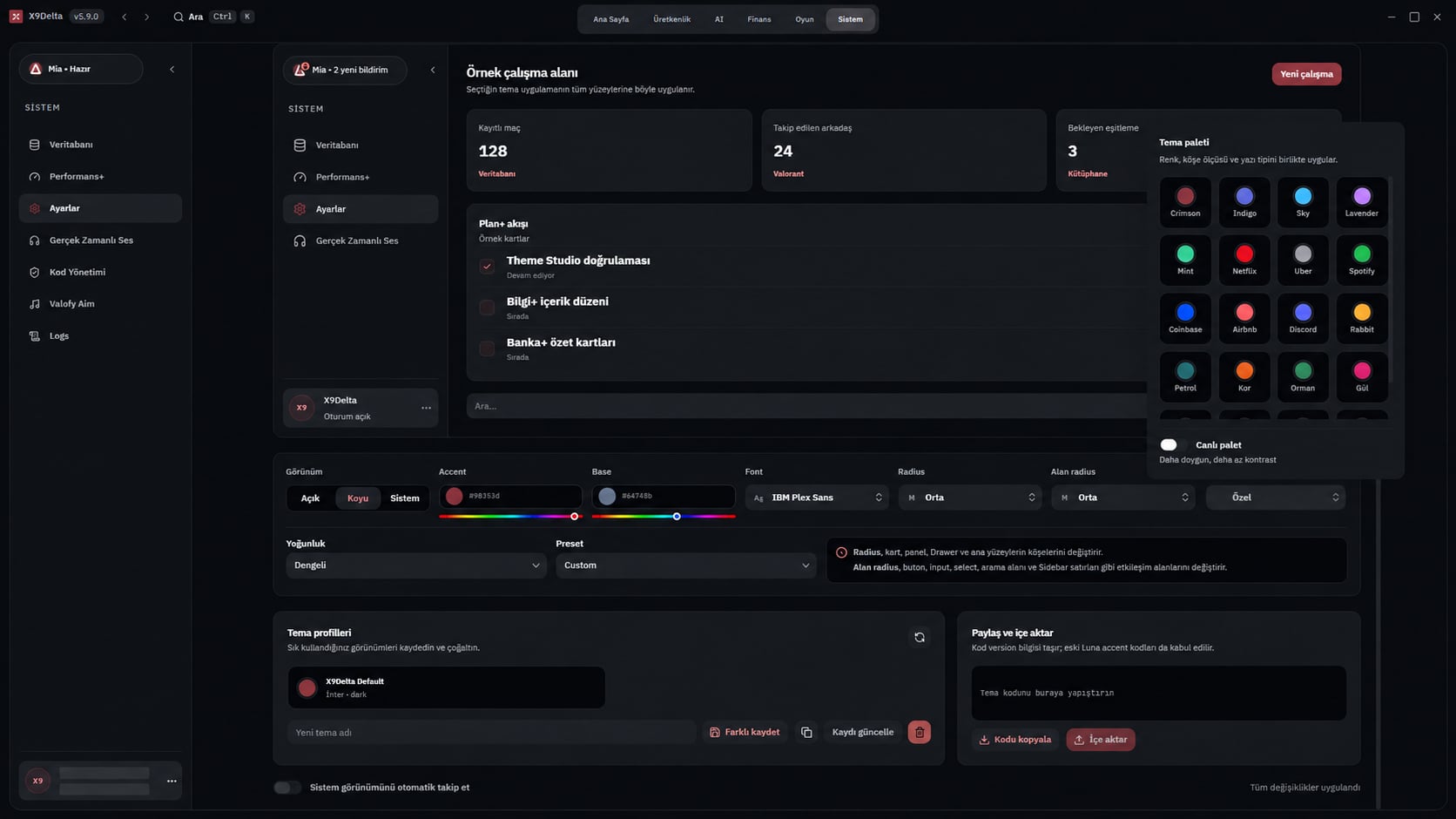
Task: Select Açık appearance mode
Action: 310,498
